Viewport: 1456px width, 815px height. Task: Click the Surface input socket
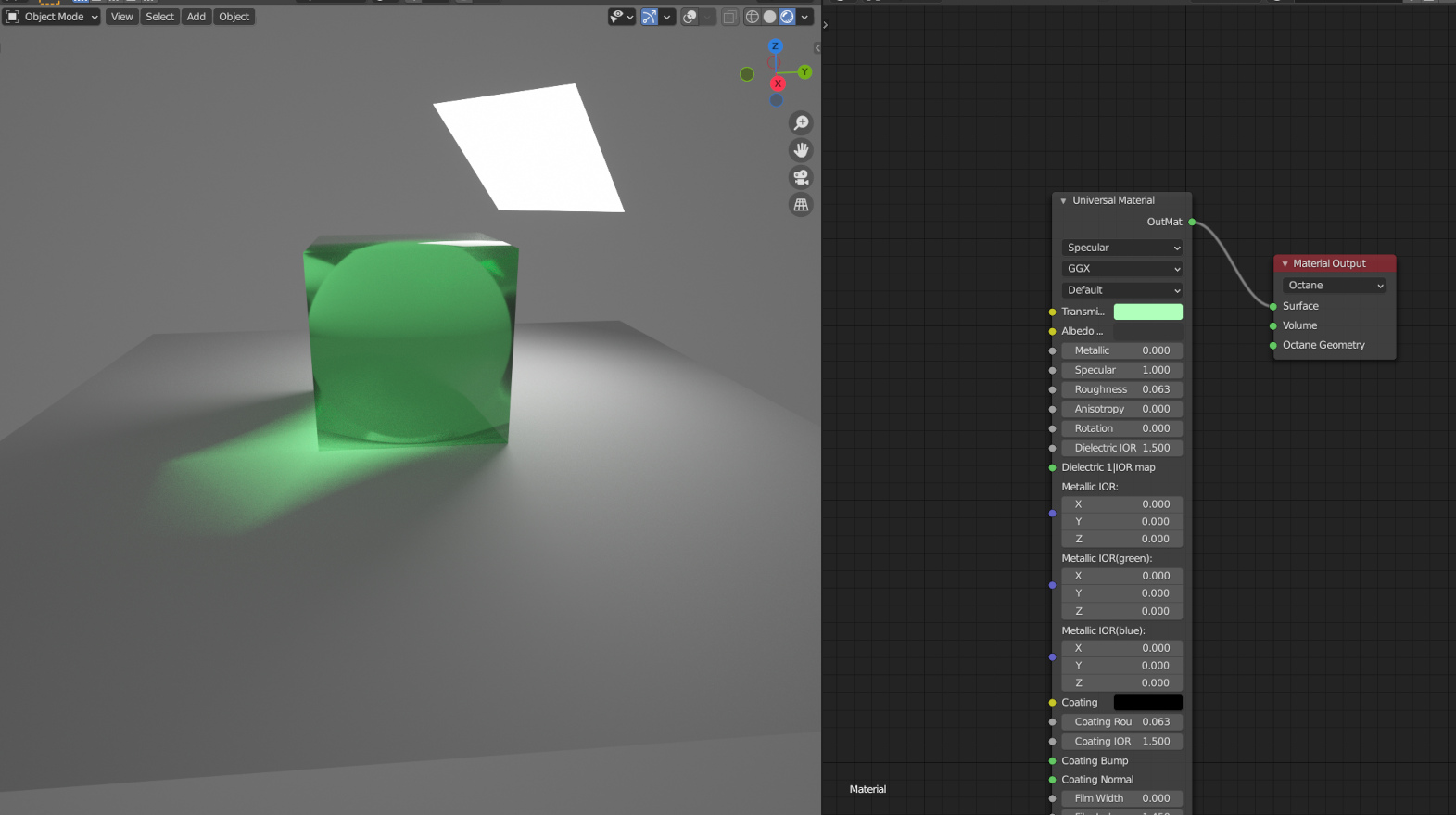[1273, 306]
